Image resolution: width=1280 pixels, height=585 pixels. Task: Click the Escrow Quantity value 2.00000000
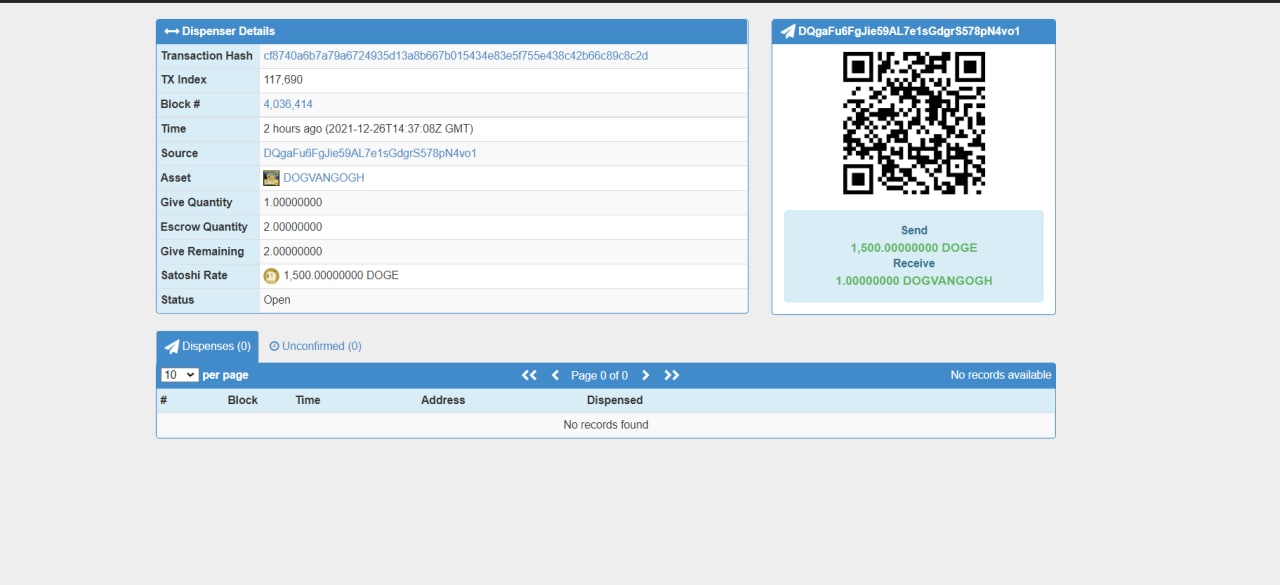(293, 227)
